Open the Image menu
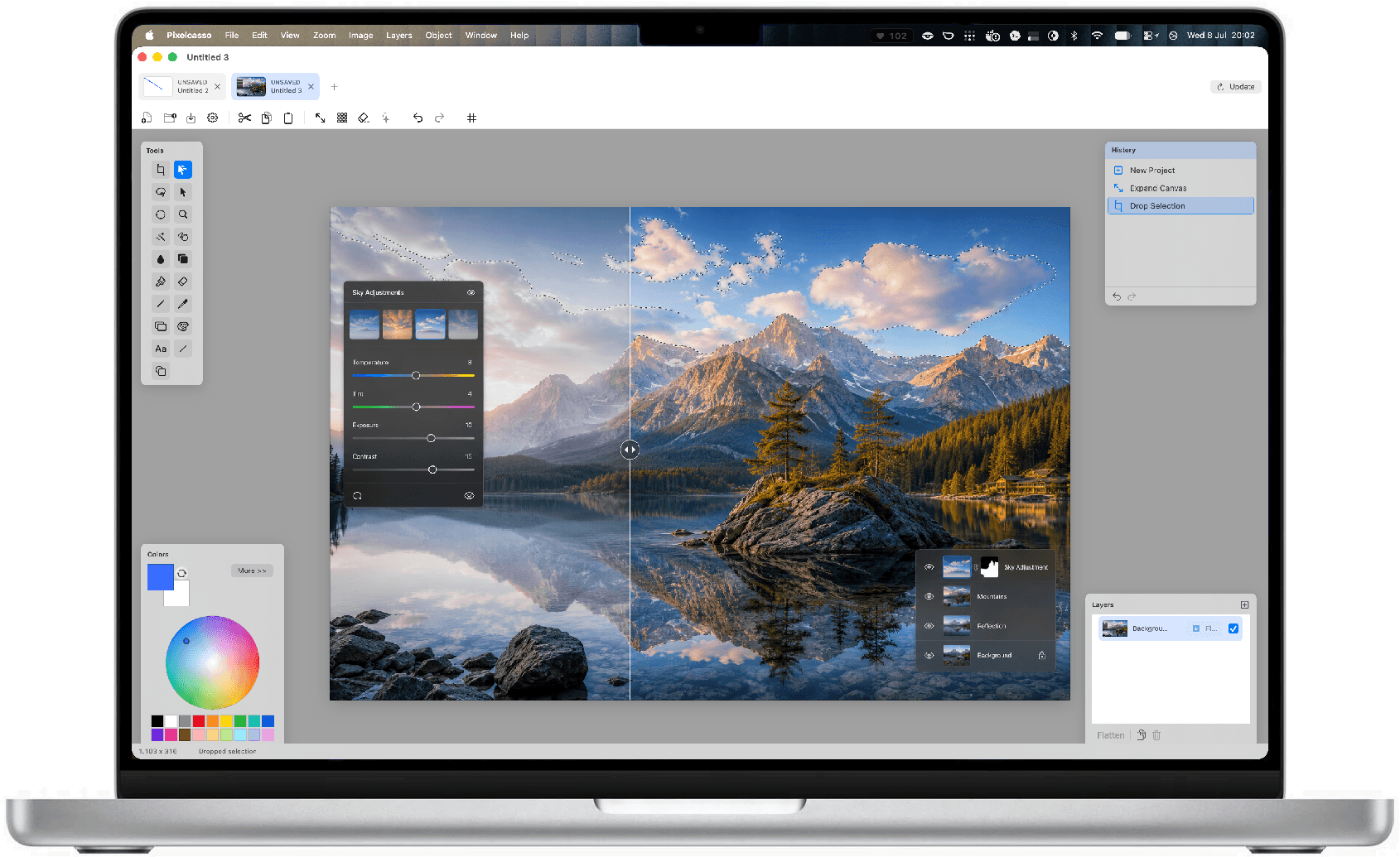Viewport: 1400px width, 857px height. point(360,36)
